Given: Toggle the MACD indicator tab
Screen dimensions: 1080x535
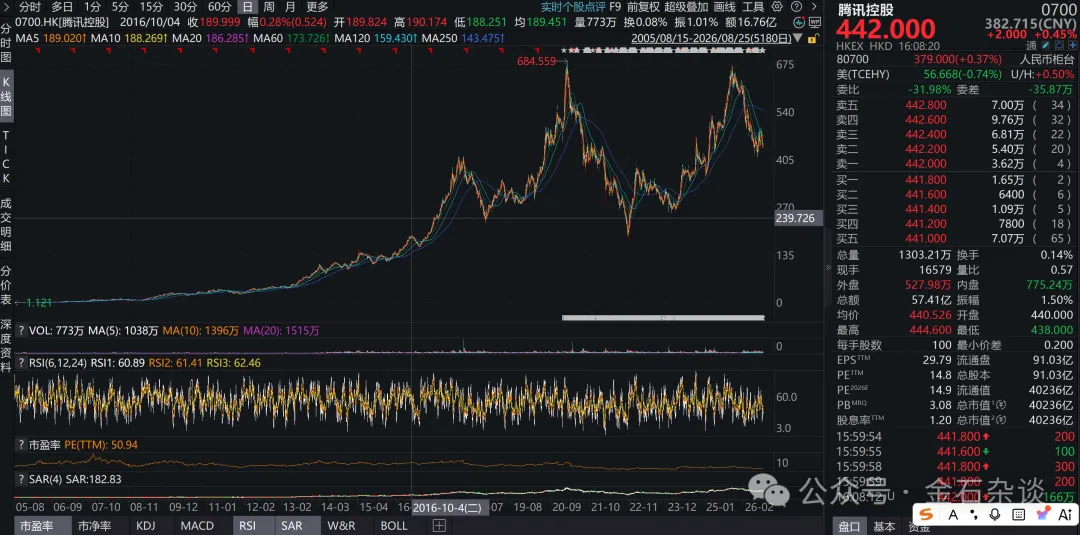Looking at the screenshot, I should coord(197,526).
